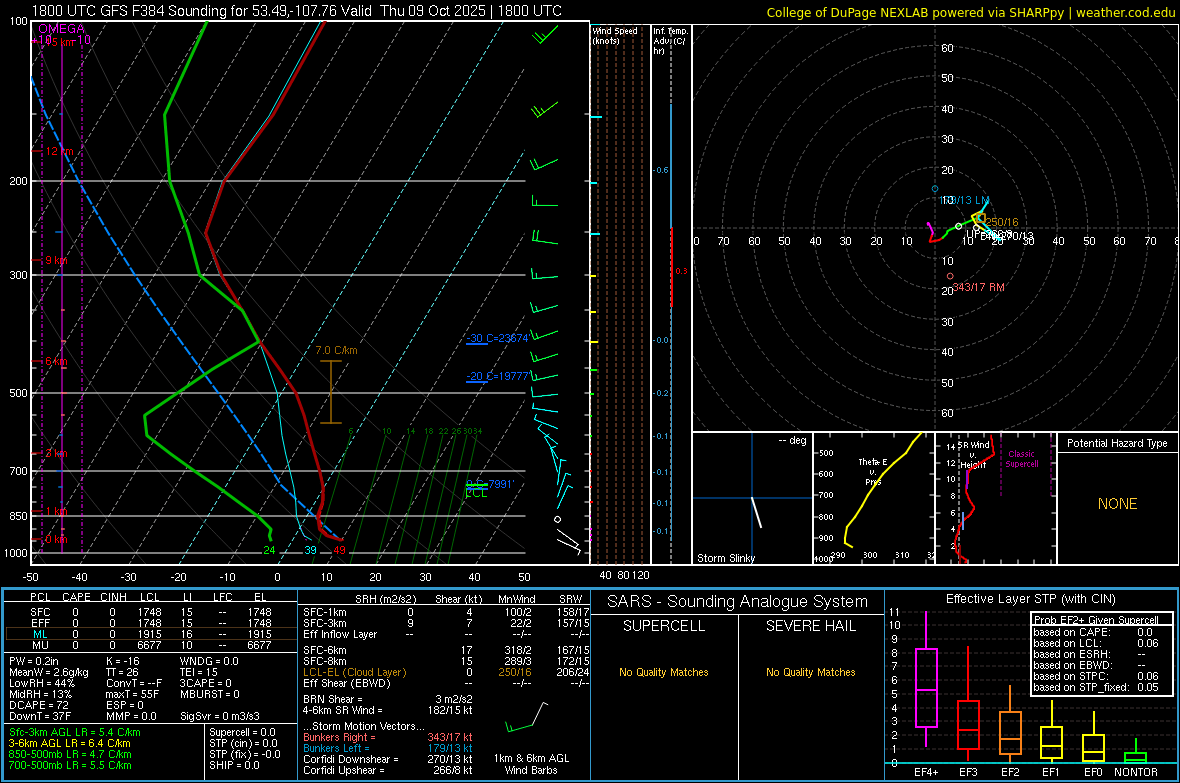Click "Sfc-3km AGL LR = 5.4 C/km"
Image resolution: width=1180 pixels, height=783 pixels.
tap(75, 732)
